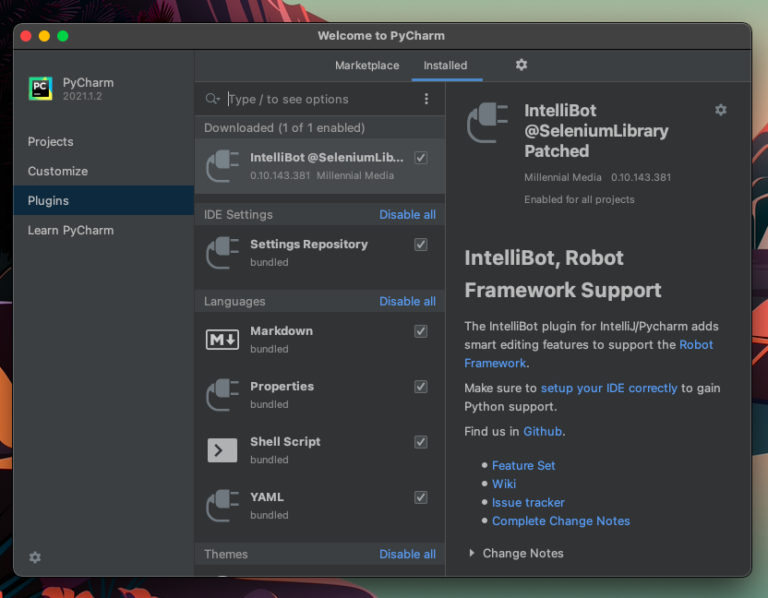Screen dimensions: 768x598
Task: Open the three-dot plugin search options menu
Action: (426, 99)
